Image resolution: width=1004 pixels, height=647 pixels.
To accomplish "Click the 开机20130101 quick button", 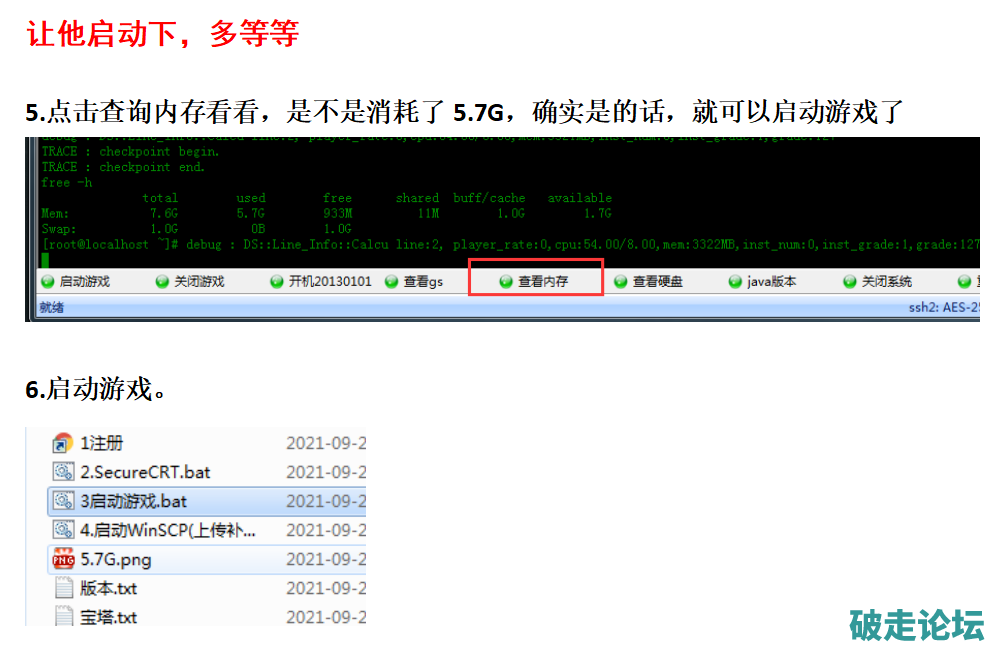I will coord(329,282).
